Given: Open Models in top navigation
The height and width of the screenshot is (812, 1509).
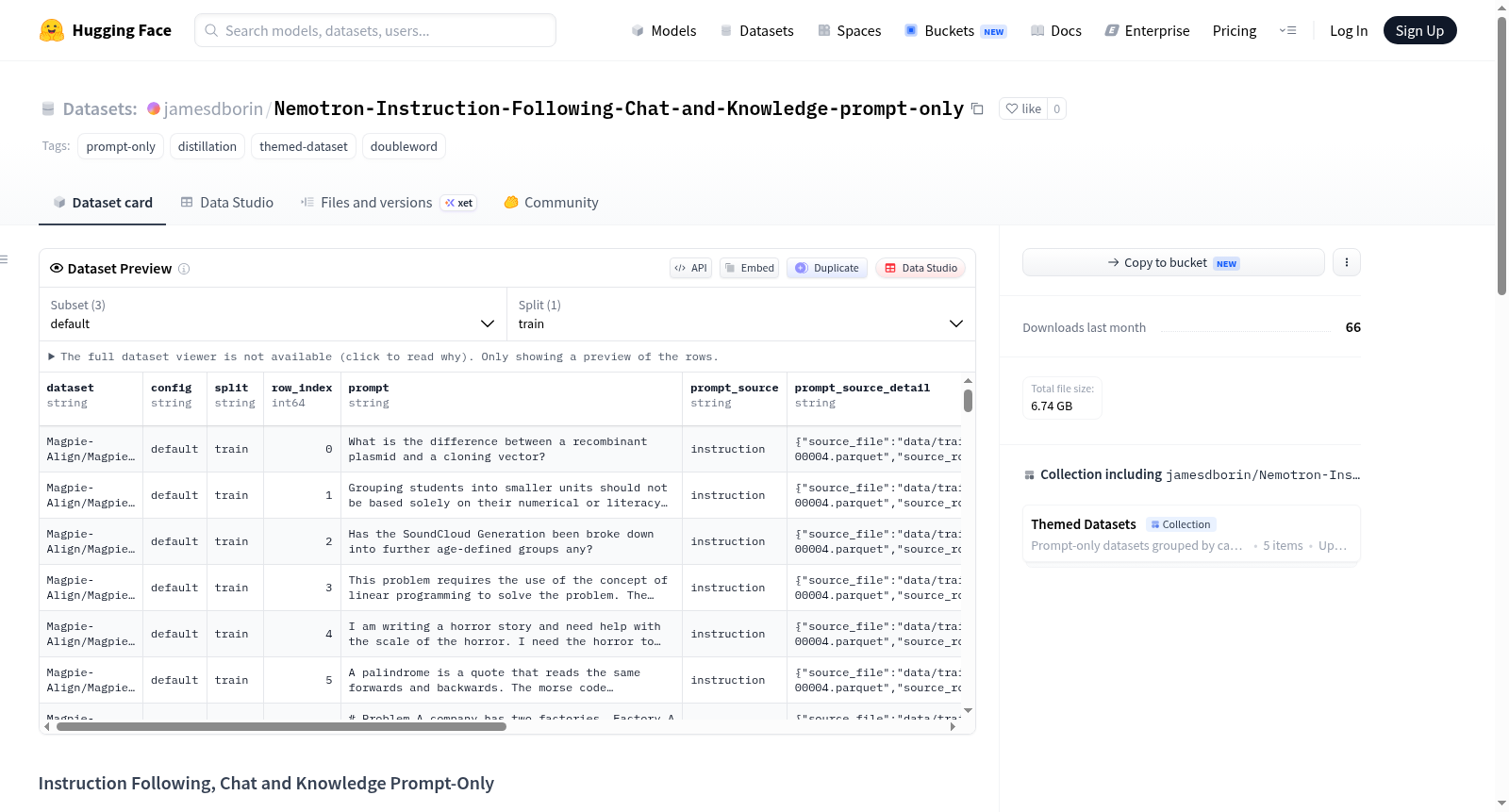Looking at the screenshot, I should click(664, 30).
